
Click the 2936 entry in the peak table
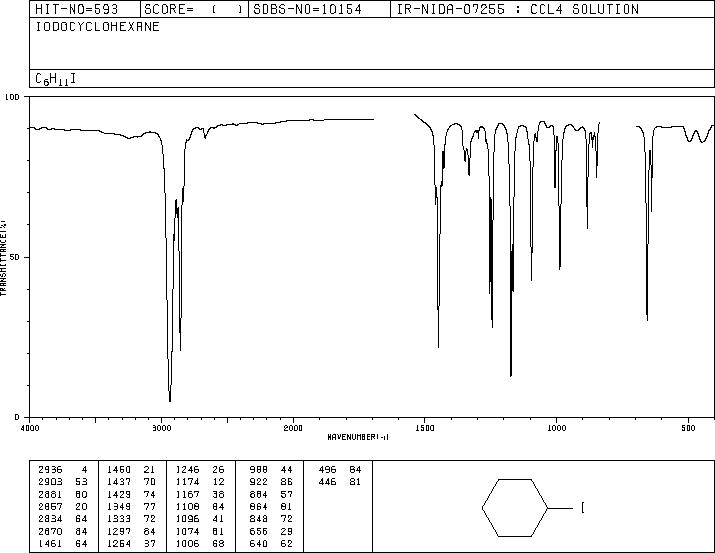point(50,470)
